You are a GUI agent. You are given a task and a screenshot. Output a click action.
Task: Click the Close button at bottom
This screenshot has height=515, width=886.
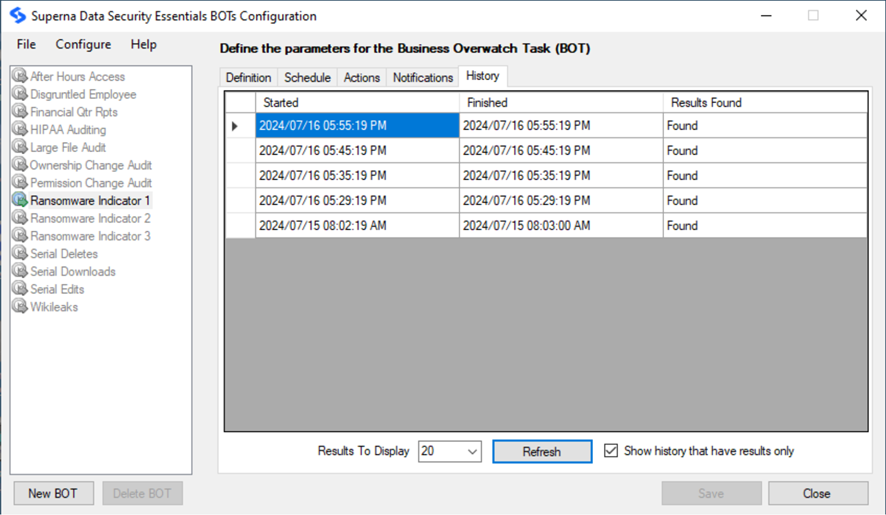tap(817, 494)
